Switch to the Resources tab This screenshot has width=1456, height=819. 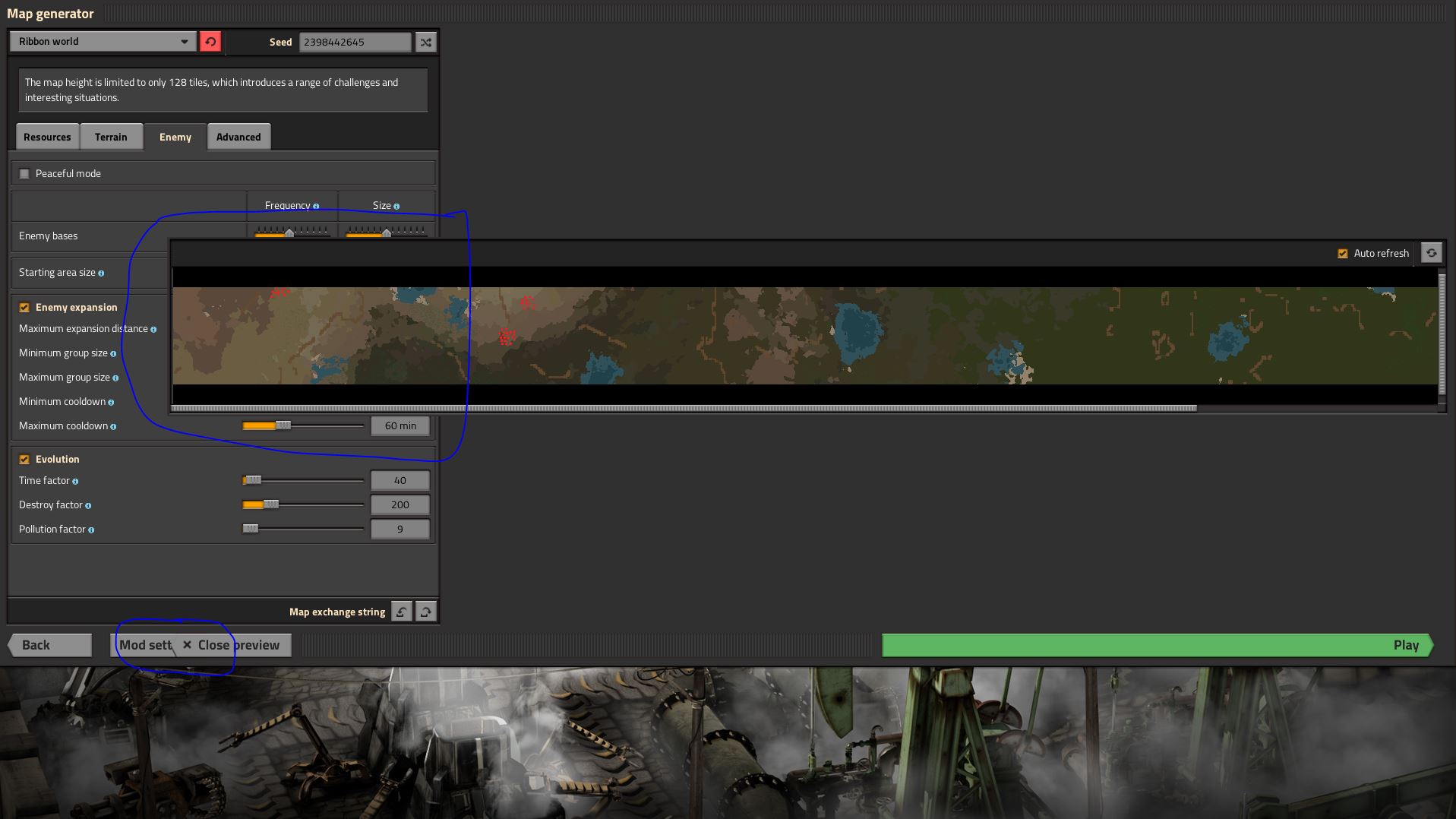click(x=47, y=137)
